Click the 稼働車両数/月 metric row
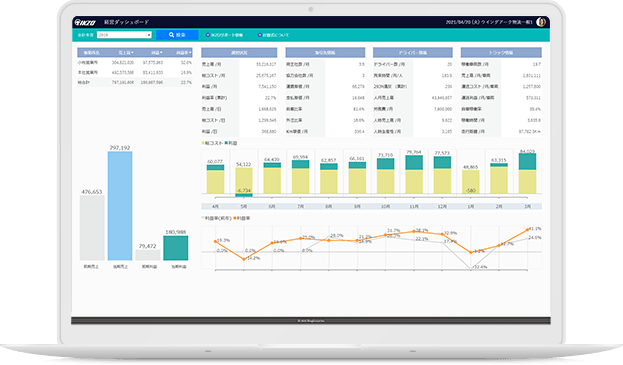Viewport: 623px width, 365px height. (501, 64)
